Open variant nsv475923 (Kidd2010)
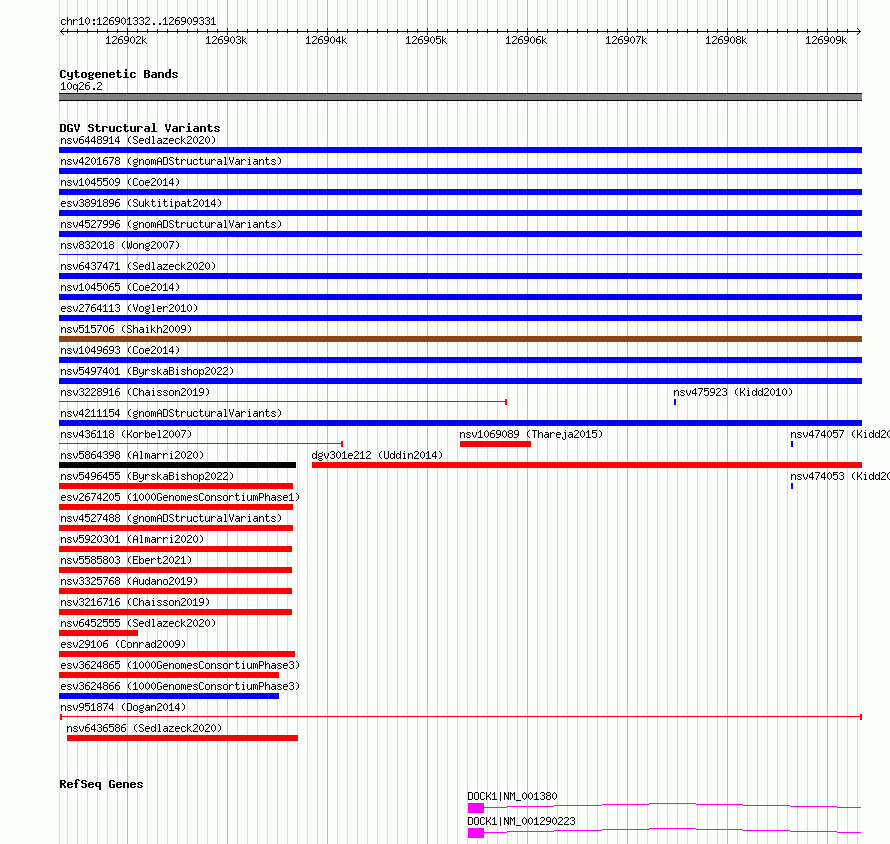 [x=733, y=392]
